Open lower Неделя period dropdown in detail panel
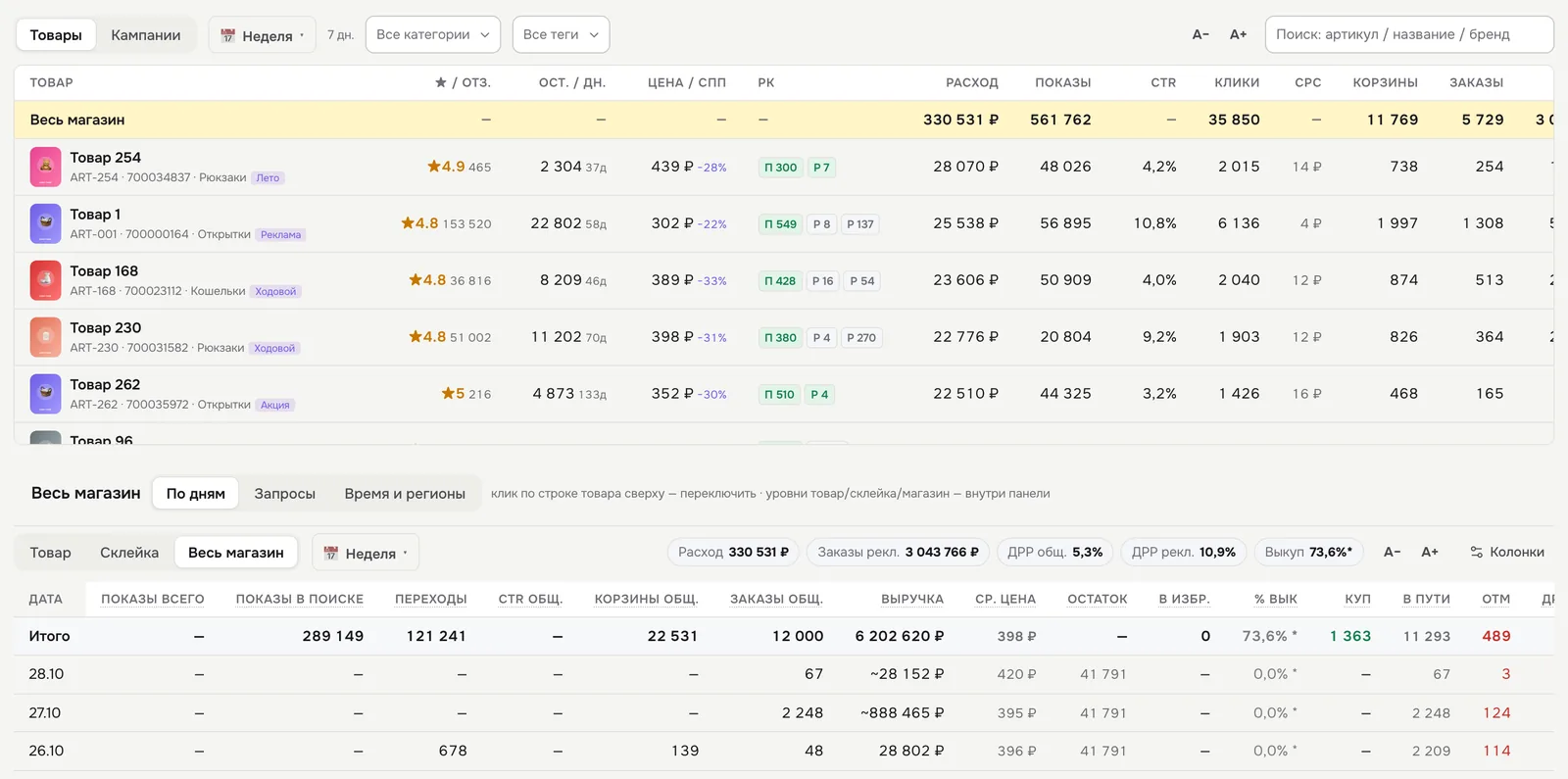 click(x=366, y=554)
